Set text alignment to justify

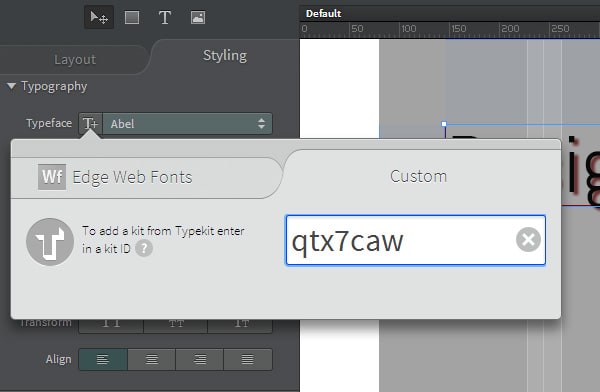(248, 359)
